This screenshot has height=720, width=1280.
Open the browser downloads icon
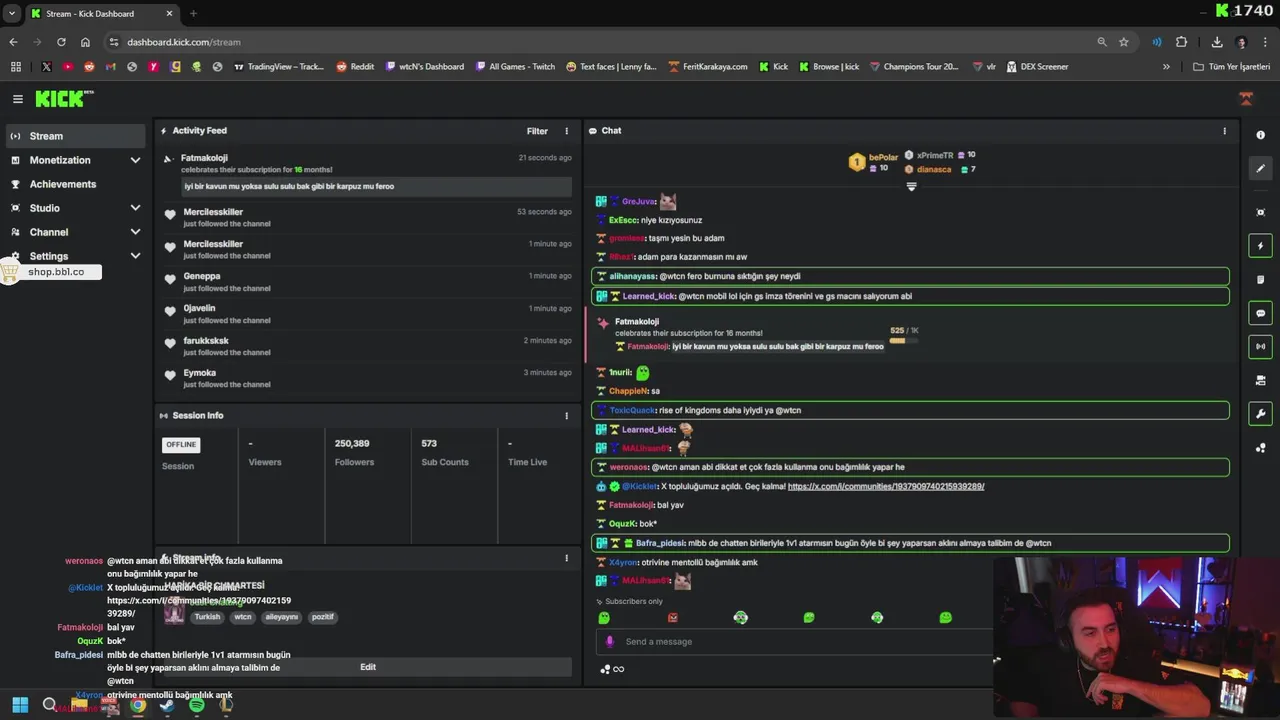click(x=1217, y=42)
